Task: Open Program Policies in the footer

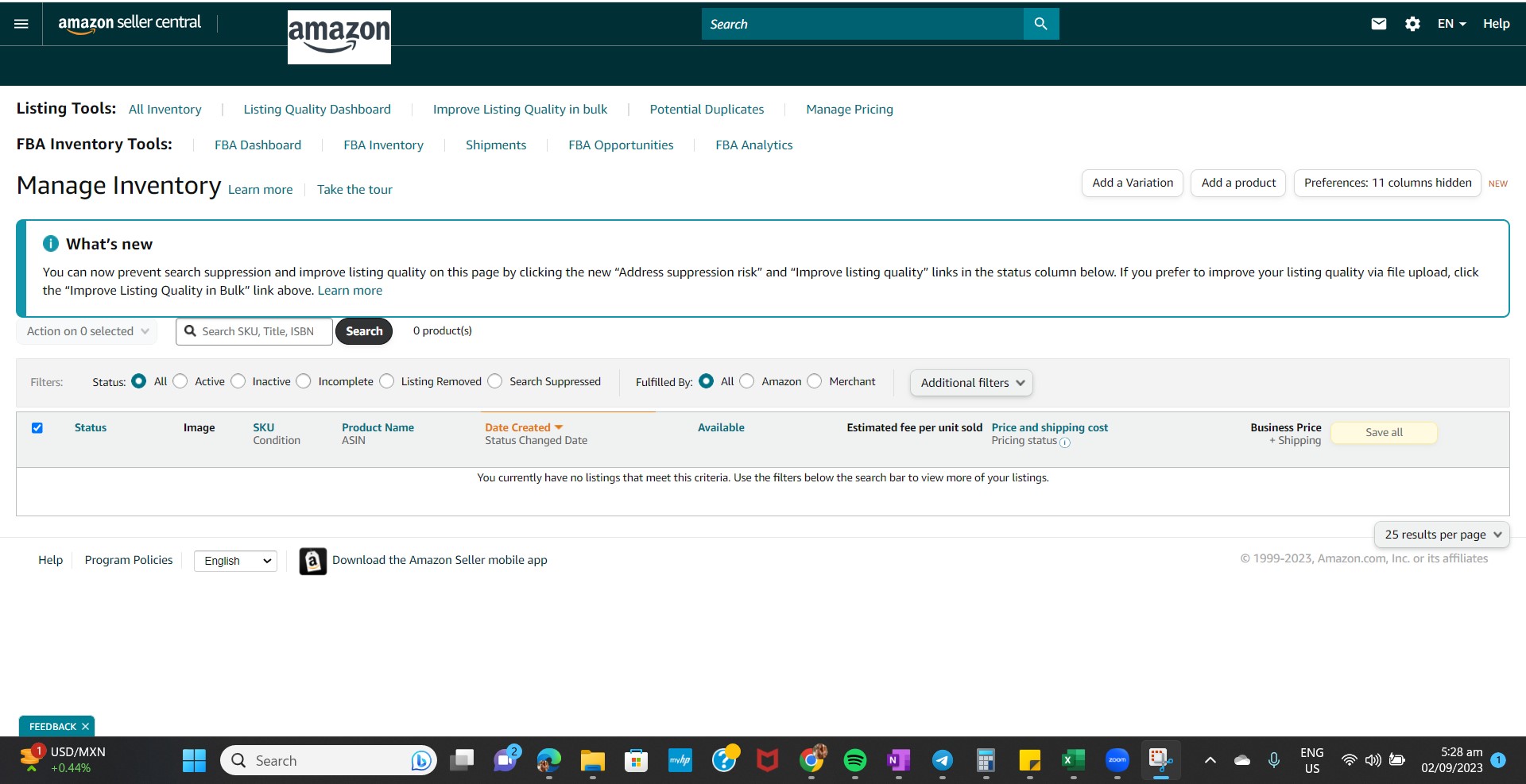Action: coord(129,560)
